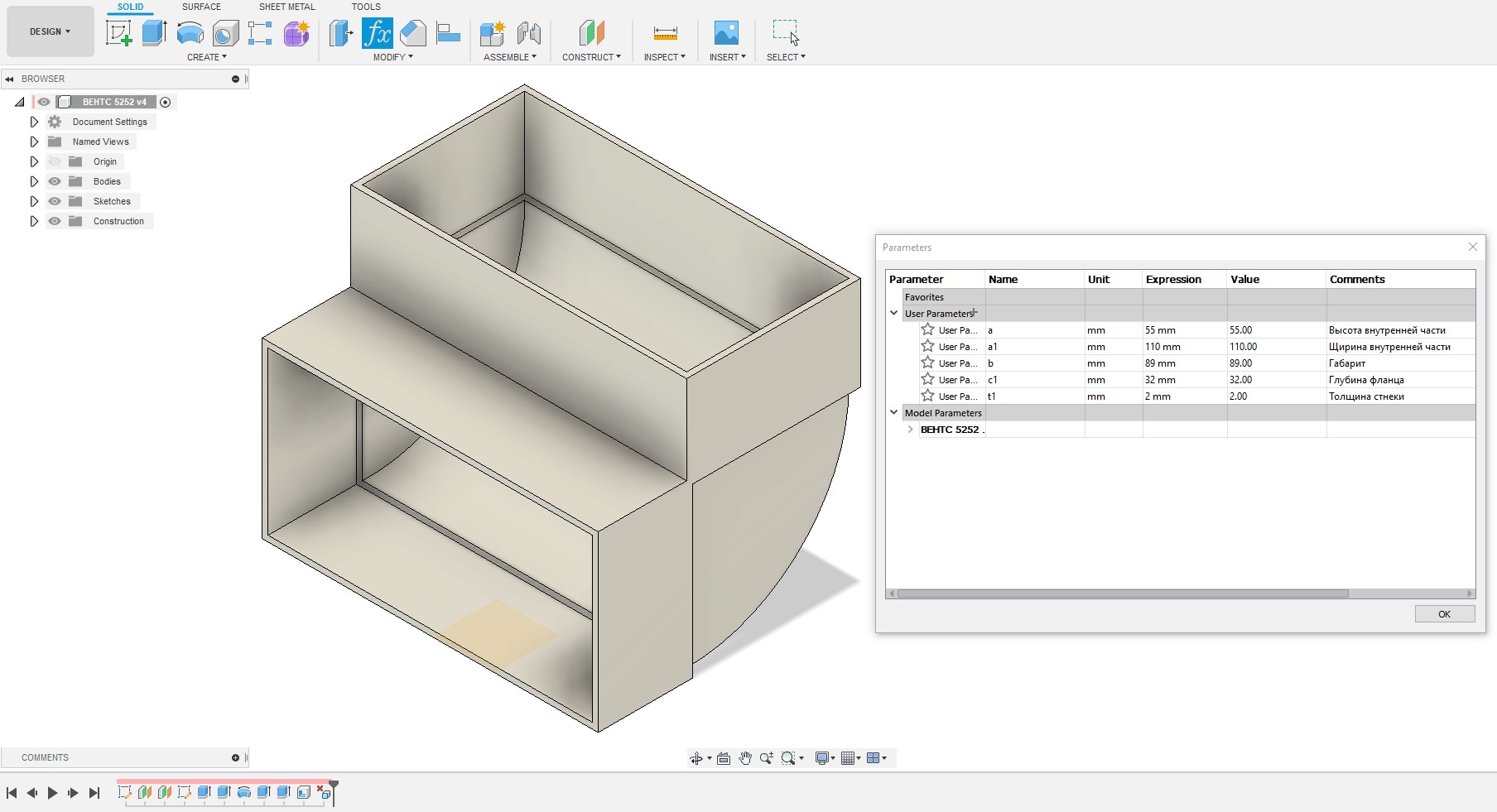Viewport: 1497px width, 812px height.
Task: Open the MODIFY menu
Action: [392, 57]
